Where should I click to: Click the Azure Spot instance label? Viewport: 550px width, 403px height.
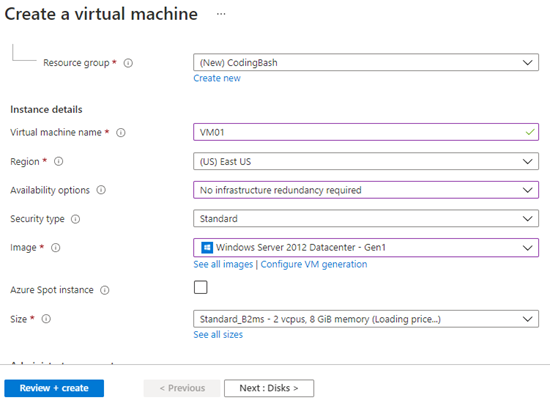click(52, 290)
